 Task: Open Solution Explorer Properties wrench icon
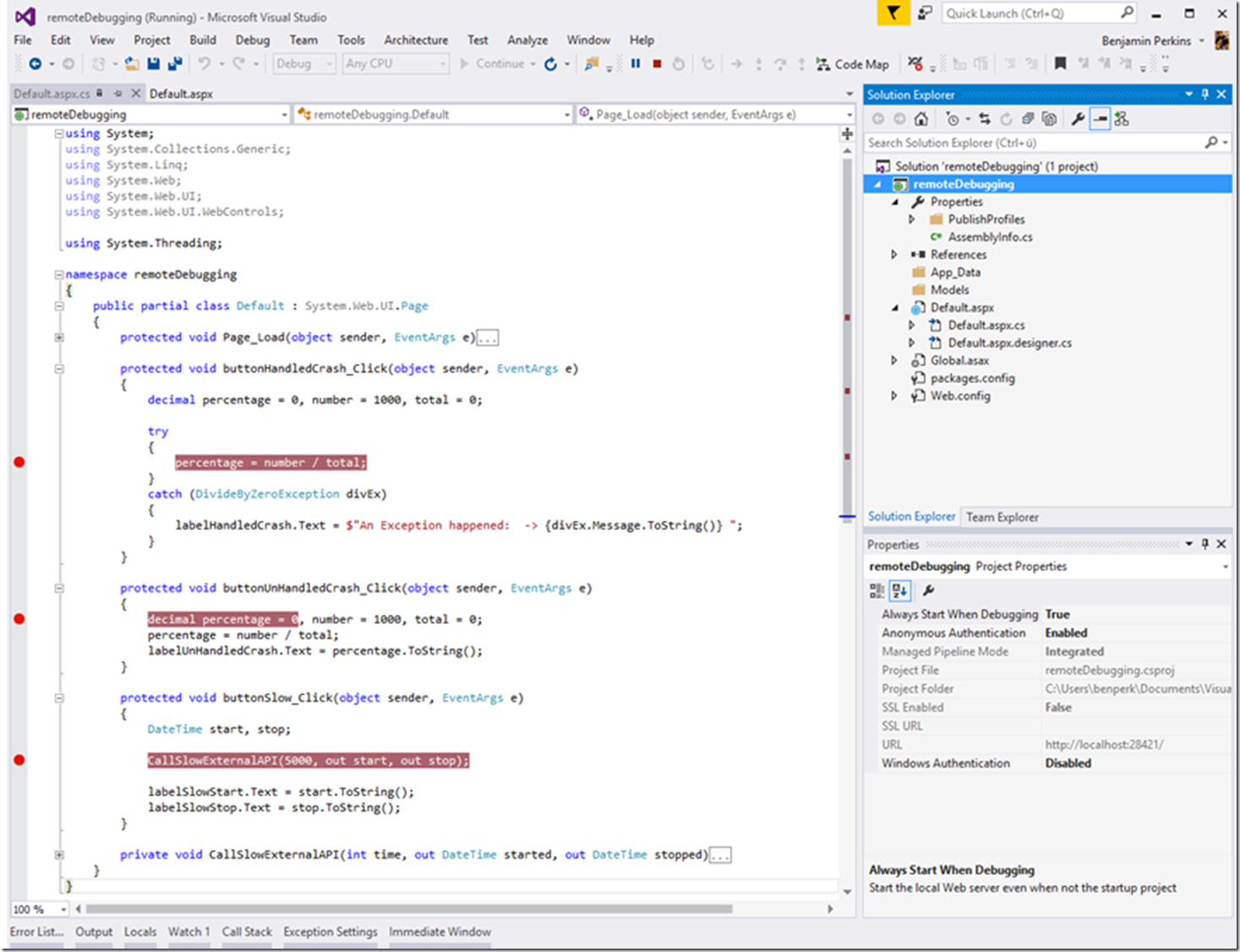tap(1078, 119)
